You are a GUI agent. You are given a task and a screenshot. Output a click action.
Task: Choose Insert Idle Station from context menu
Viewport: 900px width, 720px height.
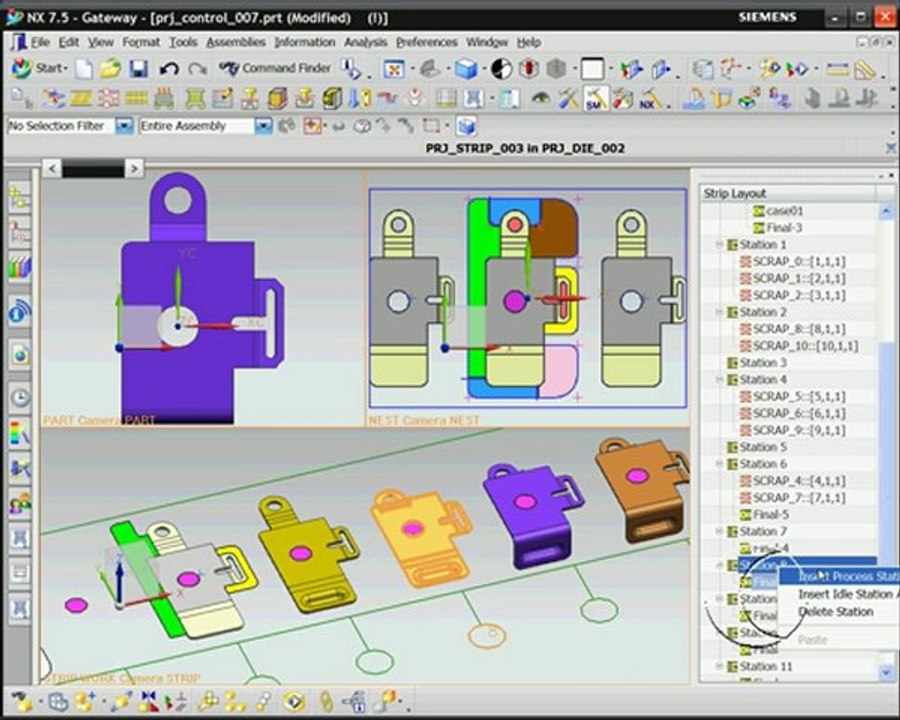847,594
